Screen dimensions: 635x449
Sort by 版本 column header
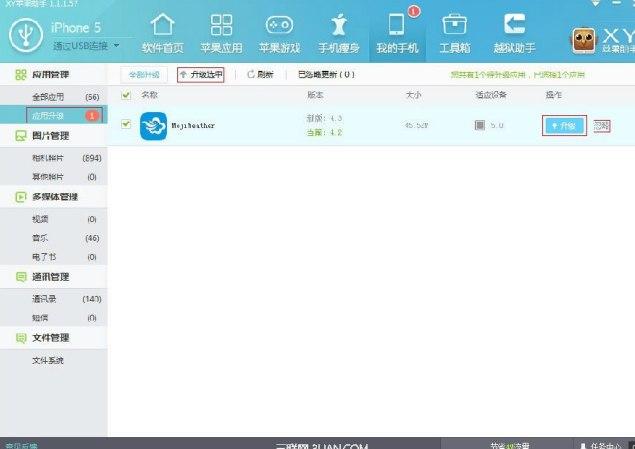pos(315,95)
